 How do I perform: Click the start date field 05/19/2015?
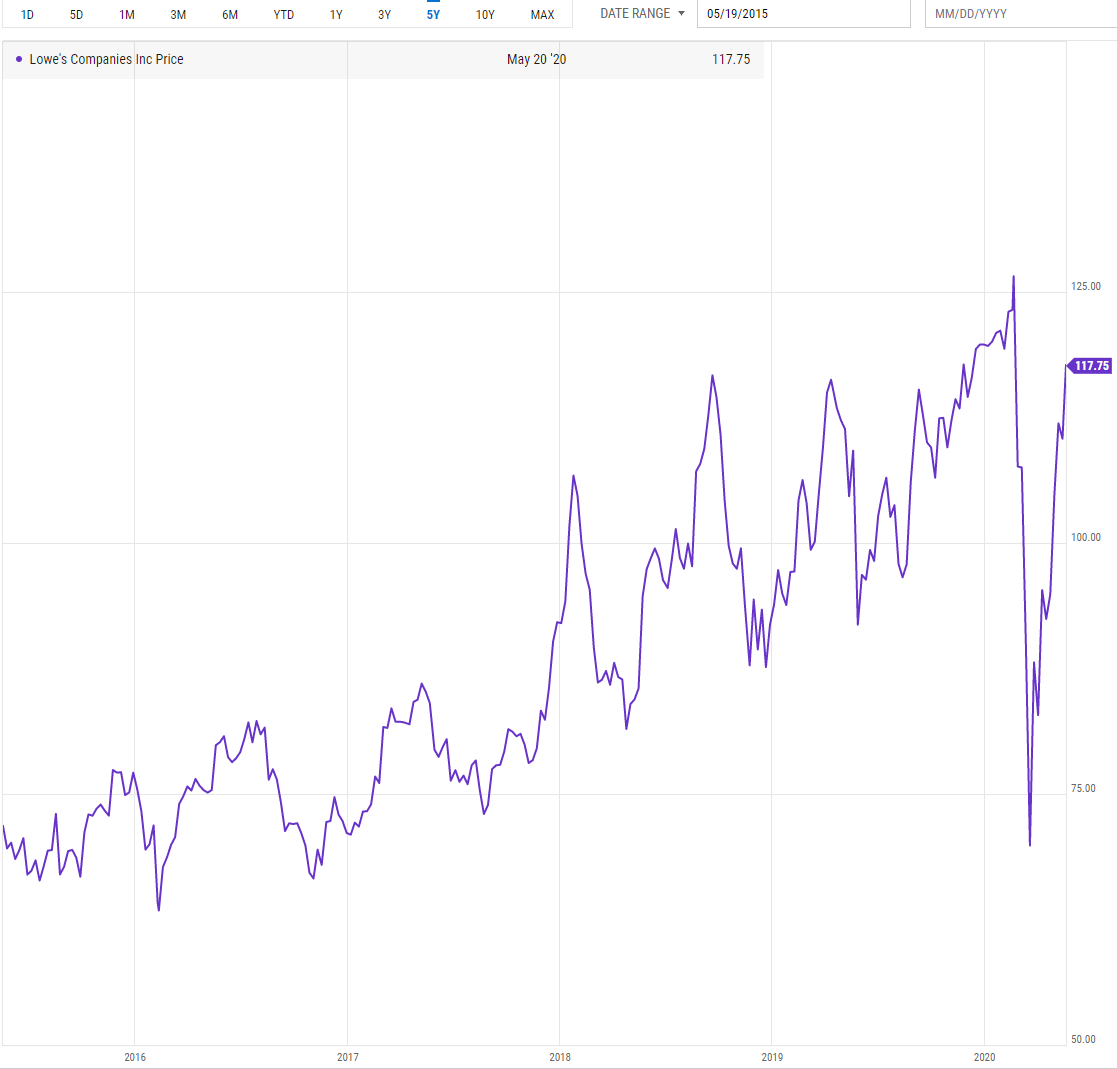pos(804,14)
